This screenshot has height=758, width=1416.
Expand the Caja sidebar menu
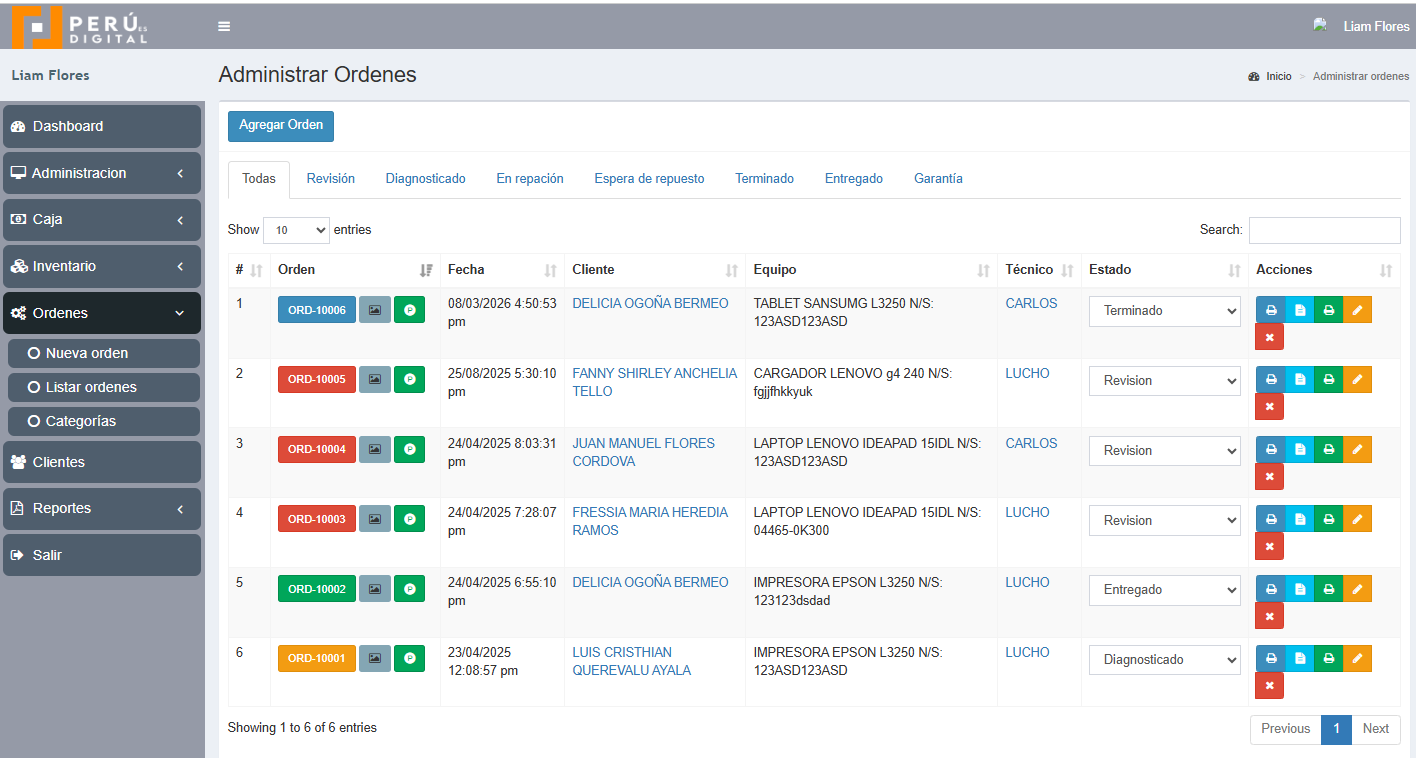[102, 220]
